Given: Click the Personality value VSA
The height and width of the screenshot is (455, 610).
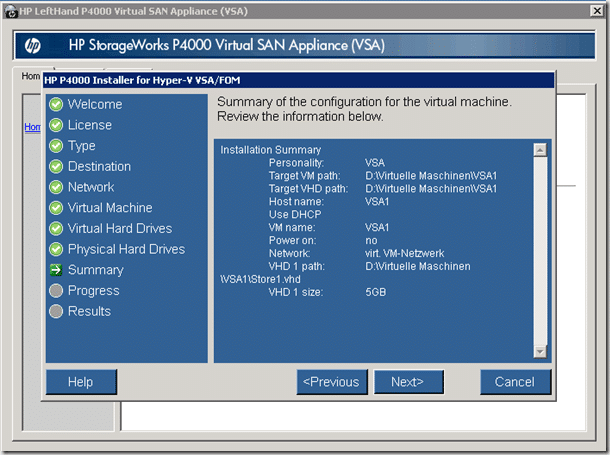Looking at the screenshot, I should tap(375, 163).
